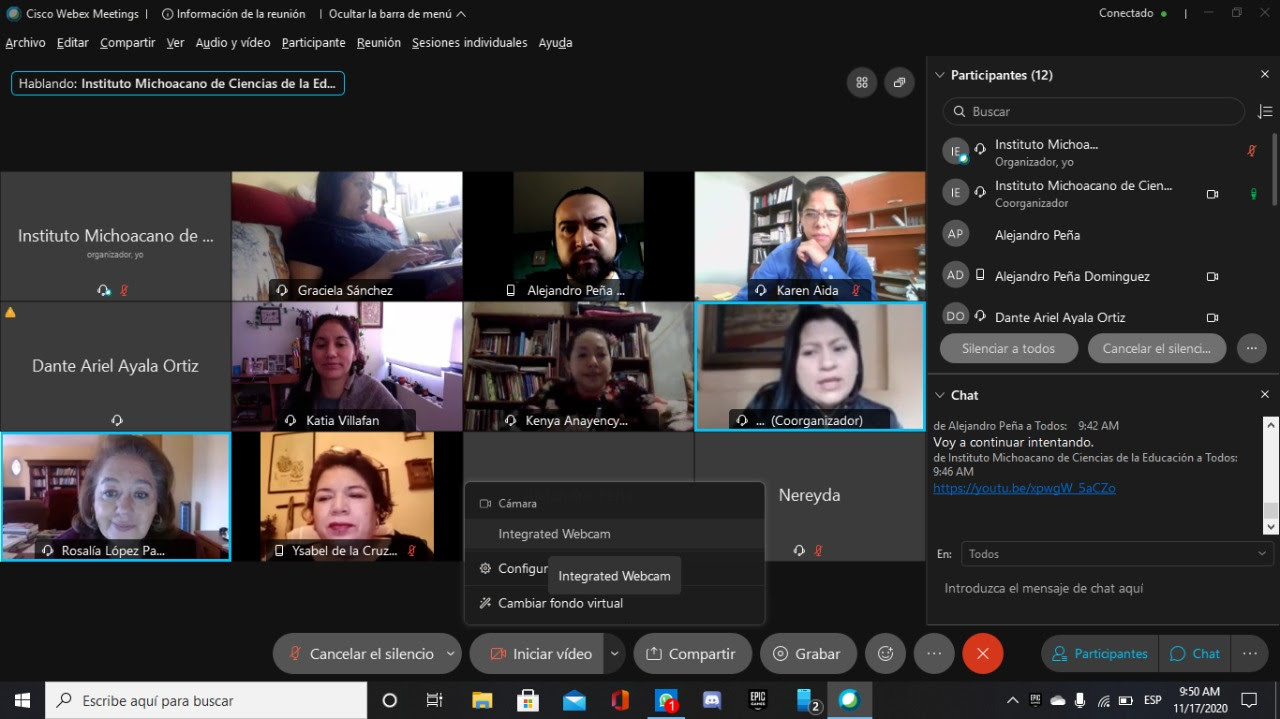Toggle green microphone of Coorganizador row
Viewport: 1280px width, 719px height.
click(1253, 194)
